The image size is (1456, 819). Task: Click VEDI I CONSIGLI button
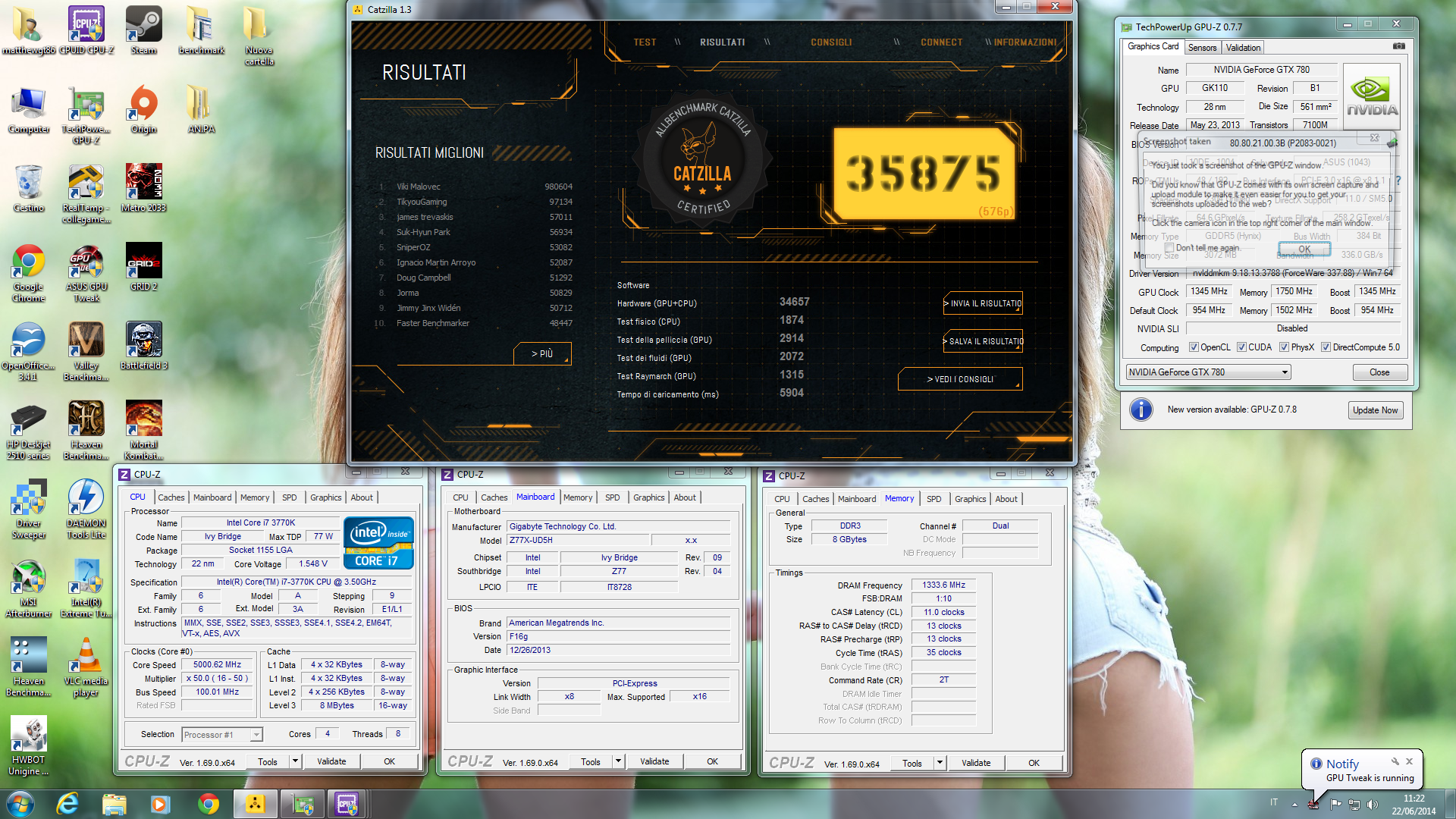pos(960,379)
